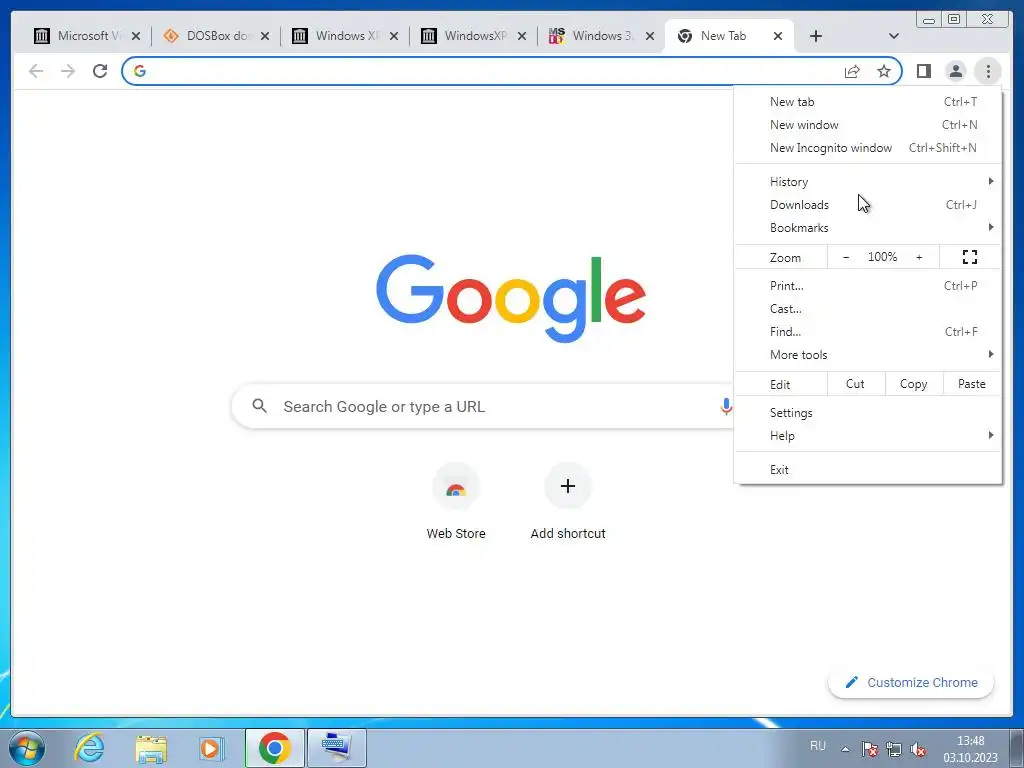Decrease zoom with the minus button
The image size is (1024, 768).
[846, 257]
